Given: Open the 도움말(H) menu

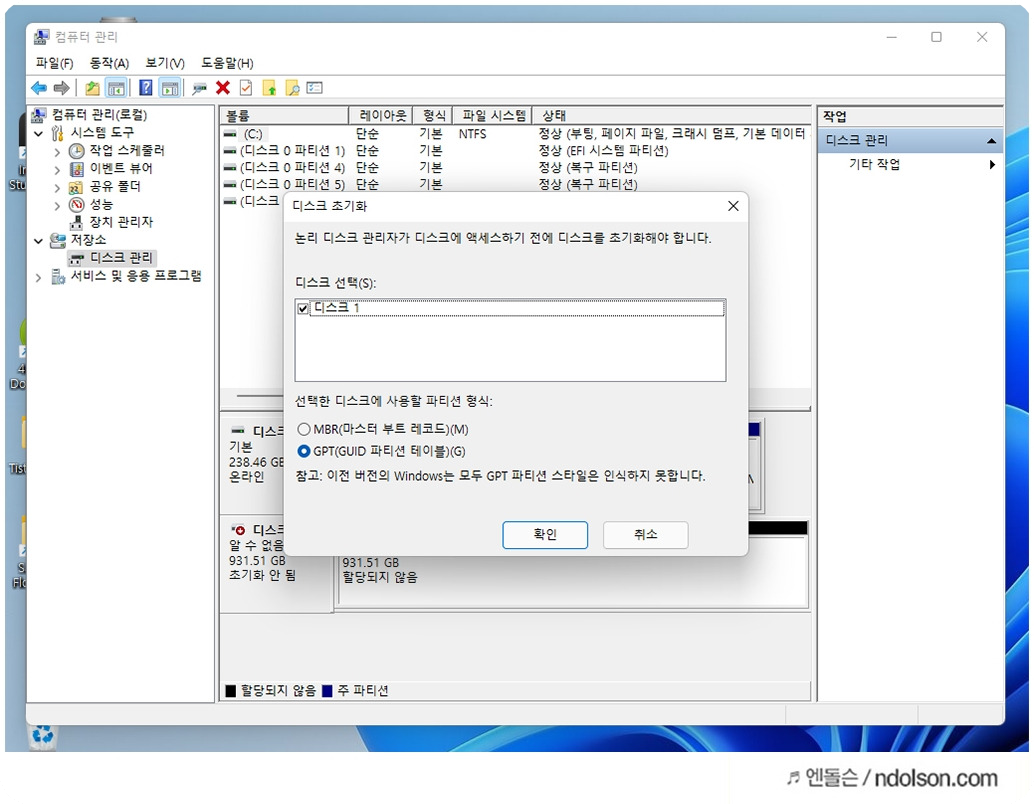Looking at the screenshot, I should pos(227,63).
